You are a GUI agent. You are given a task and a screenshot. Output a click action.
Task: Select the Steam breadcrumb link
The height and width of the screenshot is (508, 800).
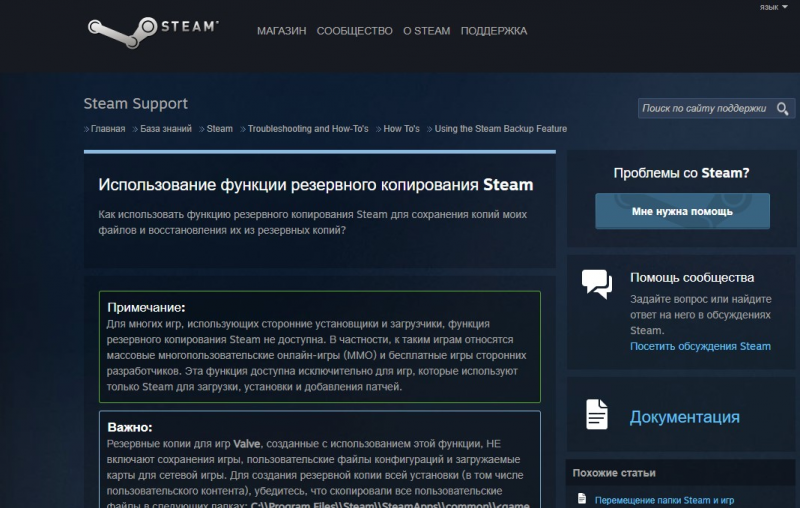click(219, 129)
